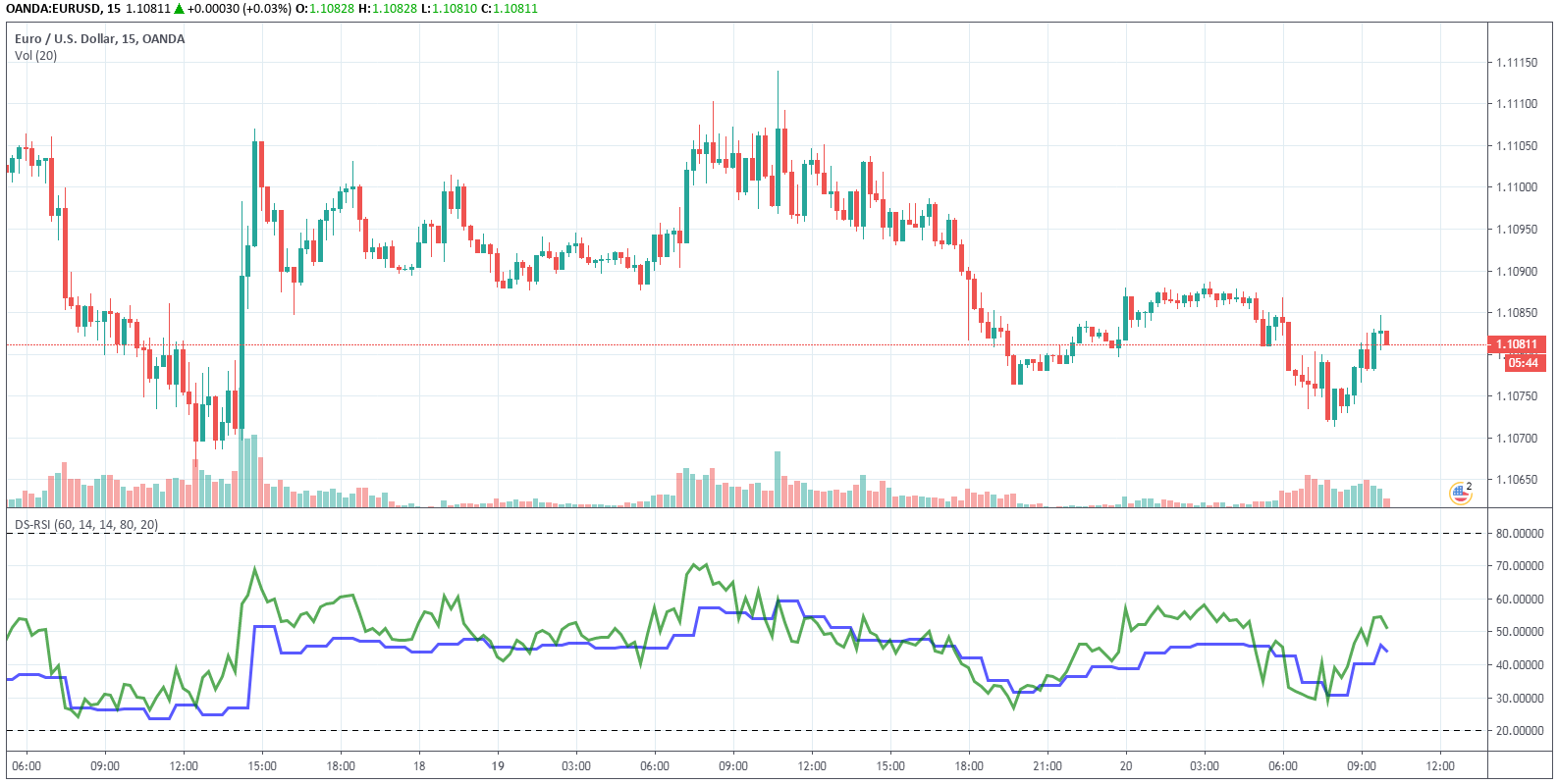Click the date 18 on time axis

coord(419,766)
